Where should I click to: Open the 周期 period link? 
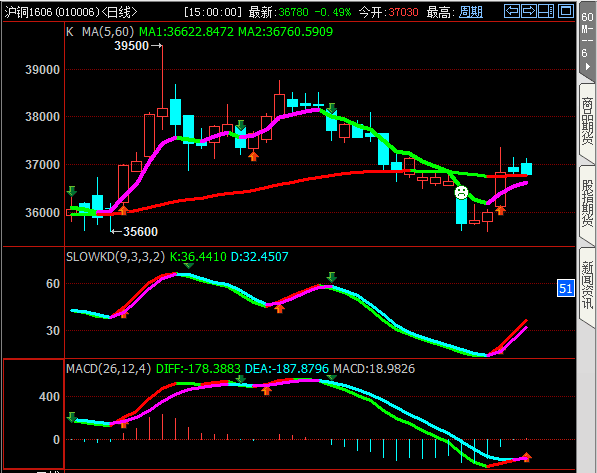click(x=471, y=12)
